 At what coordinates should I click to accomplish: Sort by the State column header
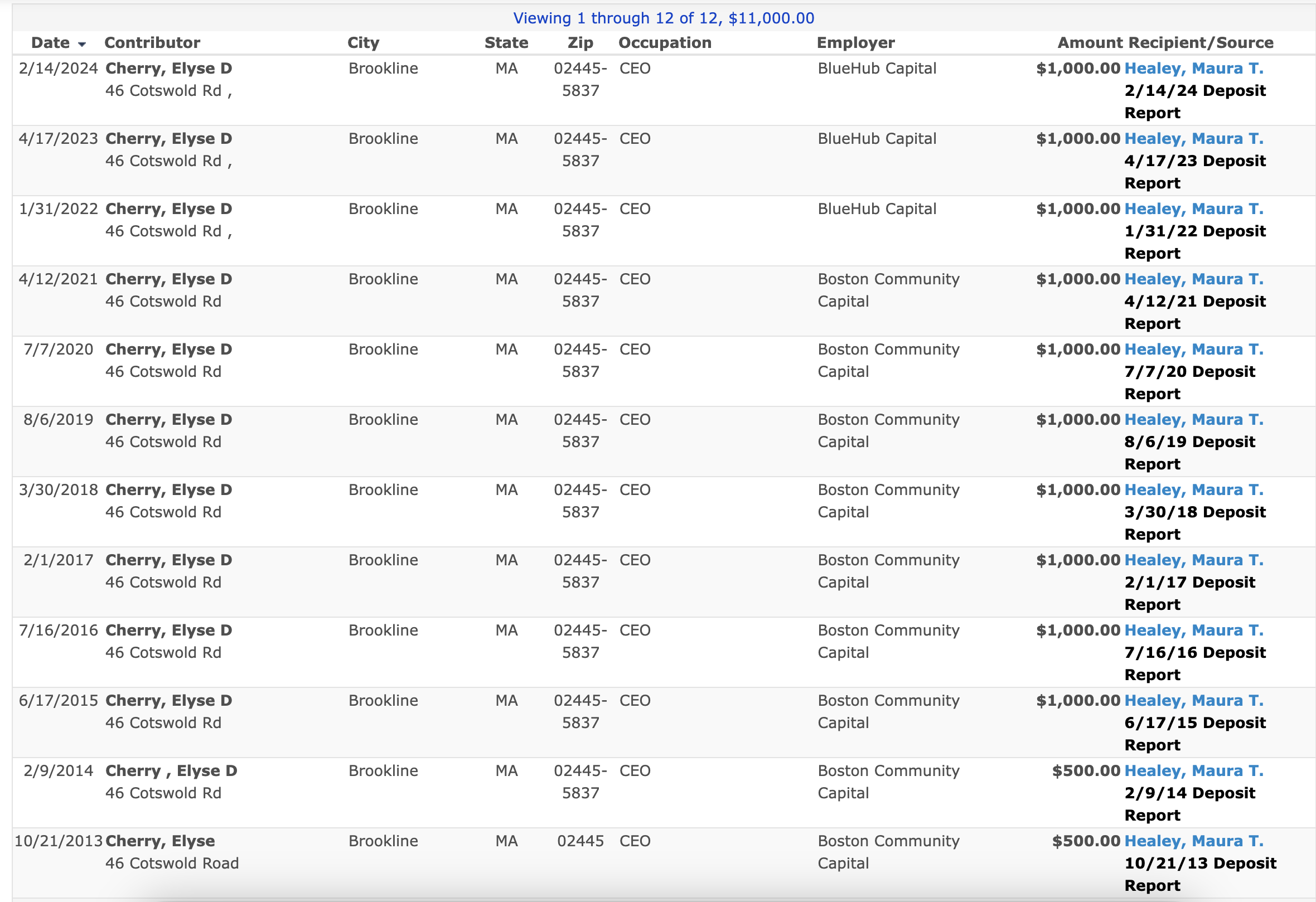point(506,42)
